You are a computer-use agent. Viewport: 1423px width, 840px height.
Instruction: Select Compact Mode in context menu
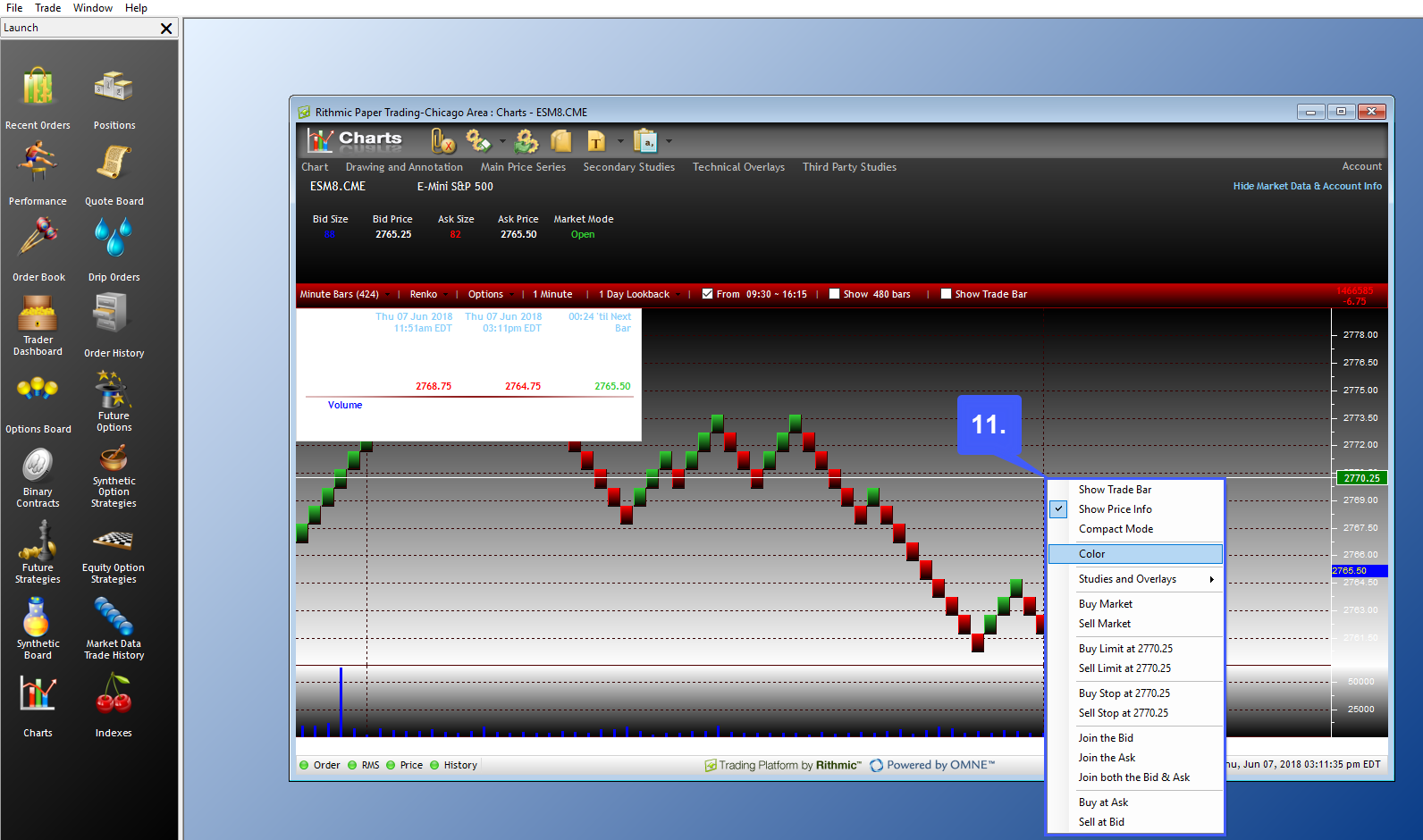click(1135, 529)
